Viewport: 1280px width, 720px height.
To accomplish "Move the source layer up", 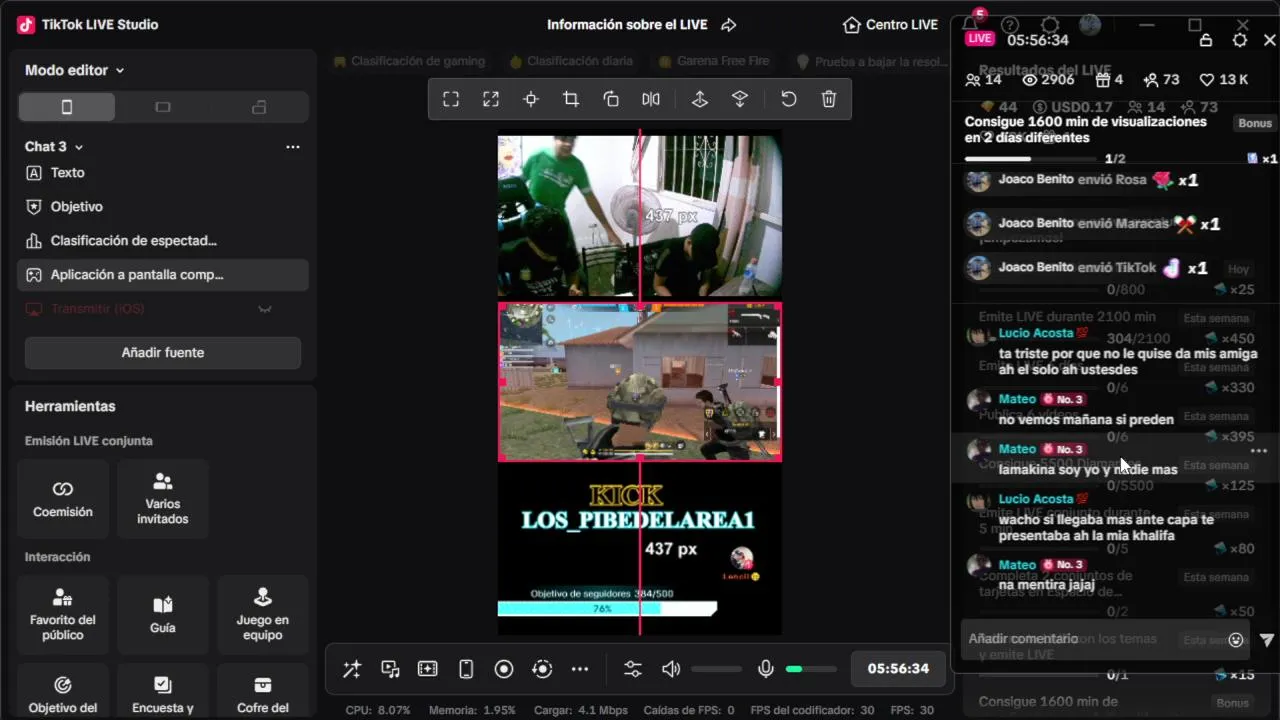I will 700,99.
